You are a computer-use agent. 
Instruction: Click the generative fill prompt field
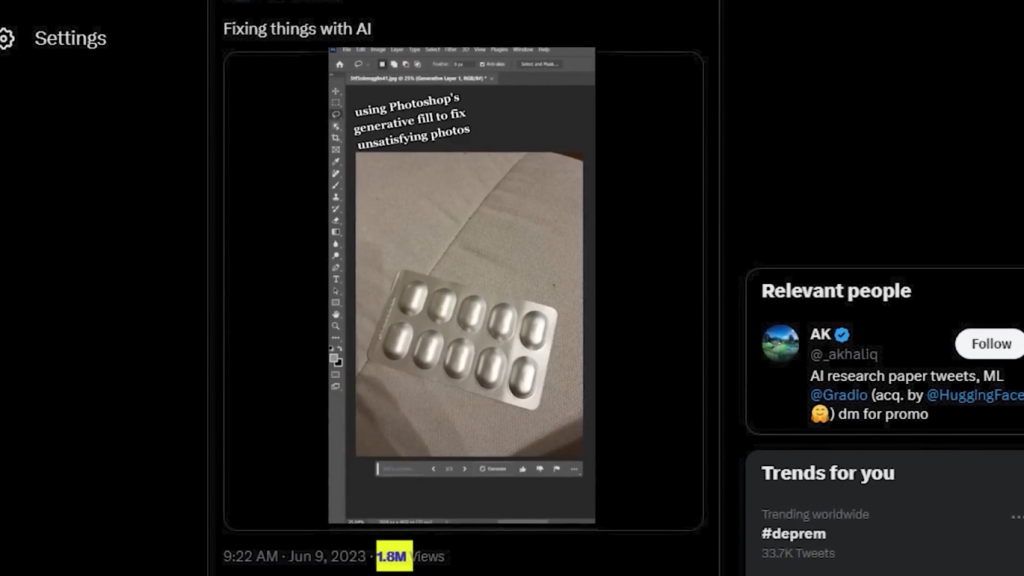(x=402, y=469)
